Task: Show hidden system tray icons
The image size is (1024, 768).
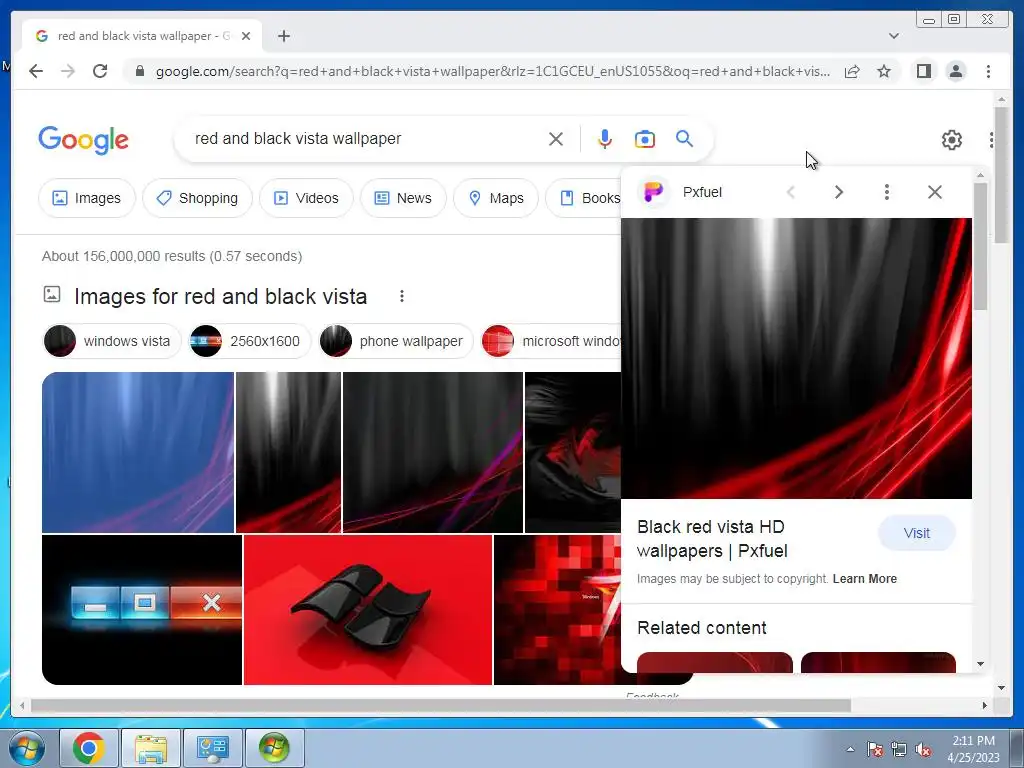Action: 850,749
